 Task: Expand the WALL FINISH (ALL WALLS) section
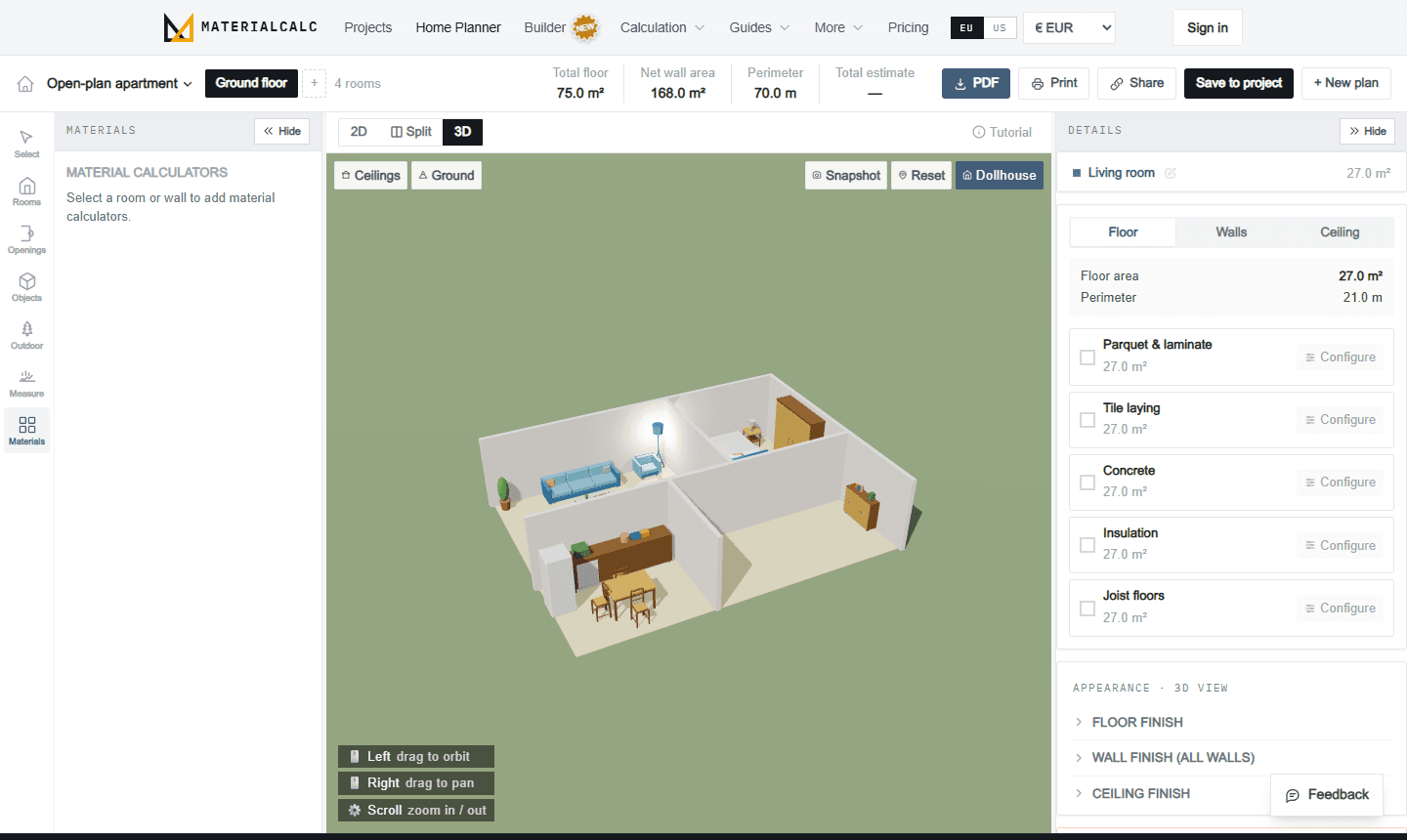tap(1231, 757)
